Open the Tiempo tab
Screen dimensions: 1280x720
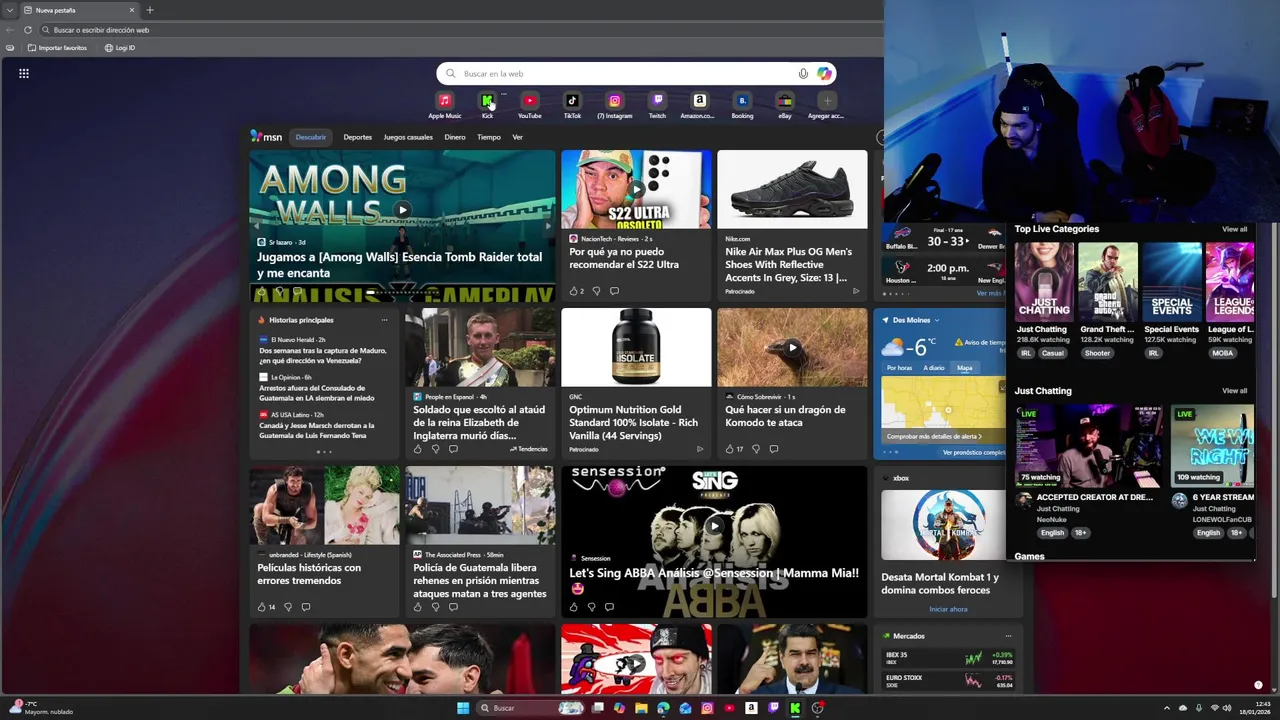[x=489, y=137]
